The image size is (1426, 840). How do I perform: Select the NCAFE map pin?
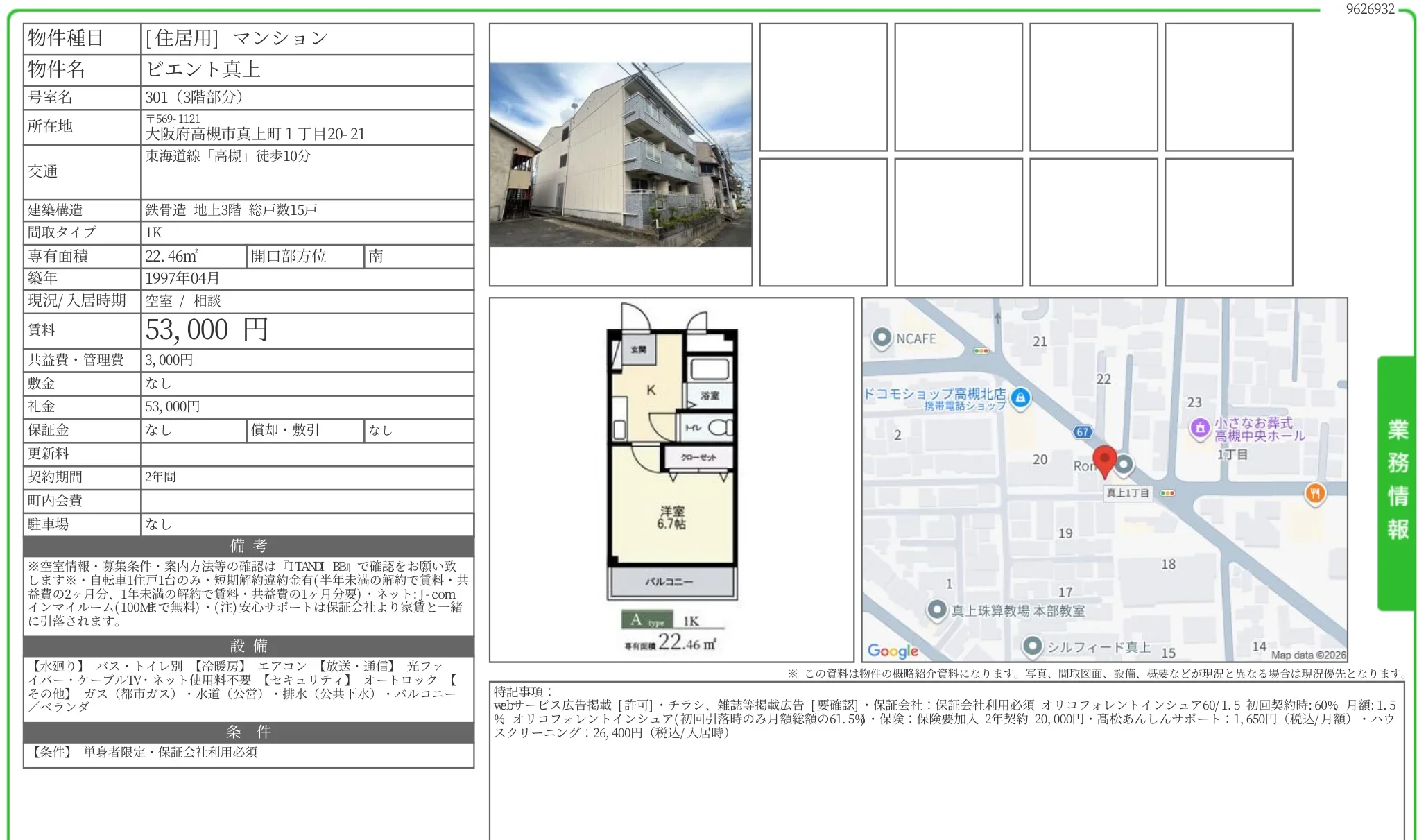pyautogui.click(x=882, y=338)
